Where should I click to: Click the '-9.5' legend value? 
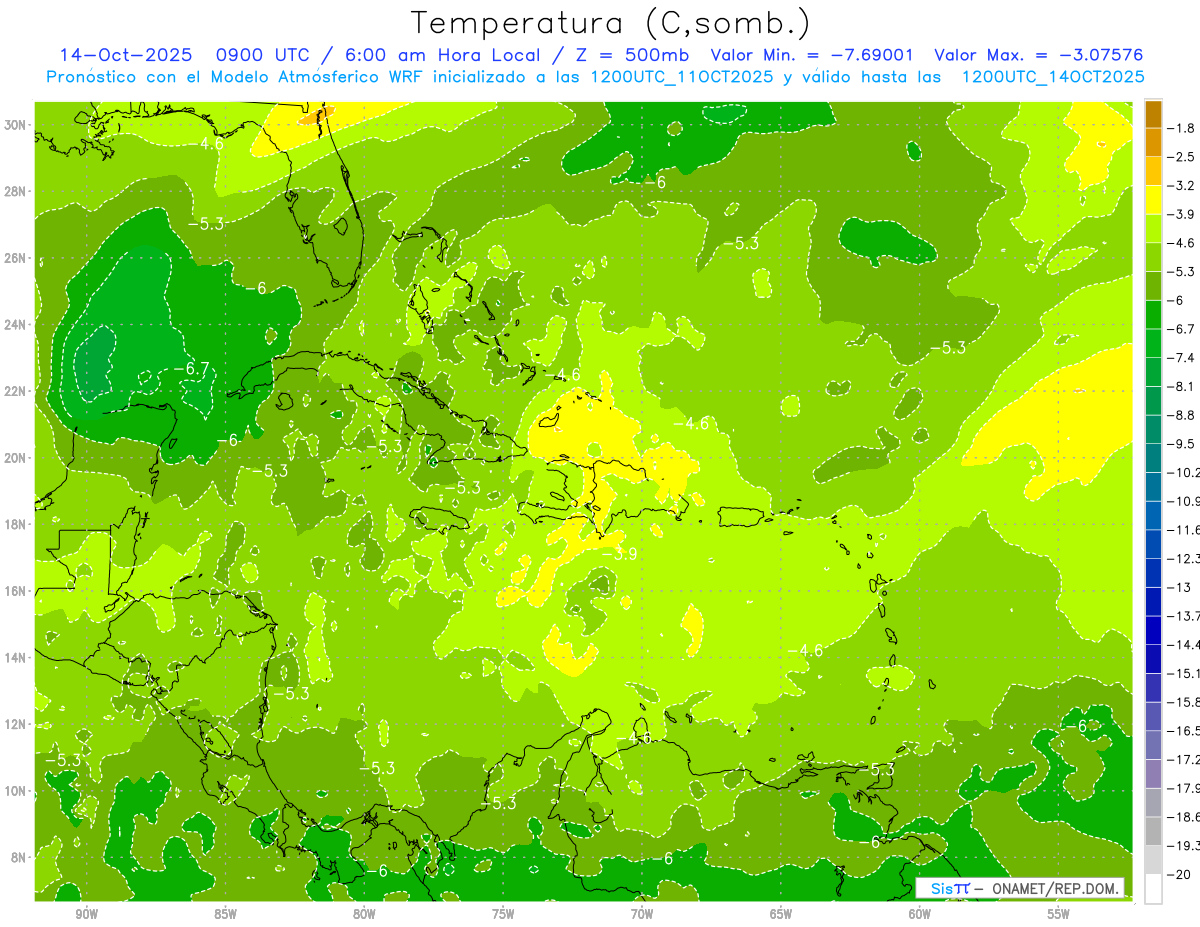(x=1182, y=443)
